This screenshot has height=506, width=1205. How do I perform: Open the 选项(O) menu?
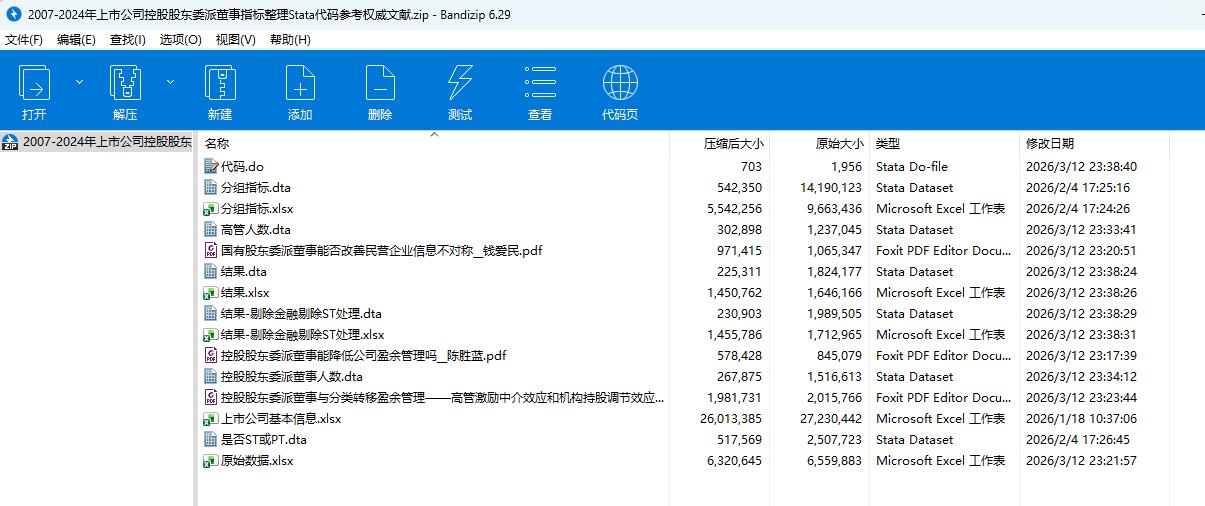coord(180,39)
